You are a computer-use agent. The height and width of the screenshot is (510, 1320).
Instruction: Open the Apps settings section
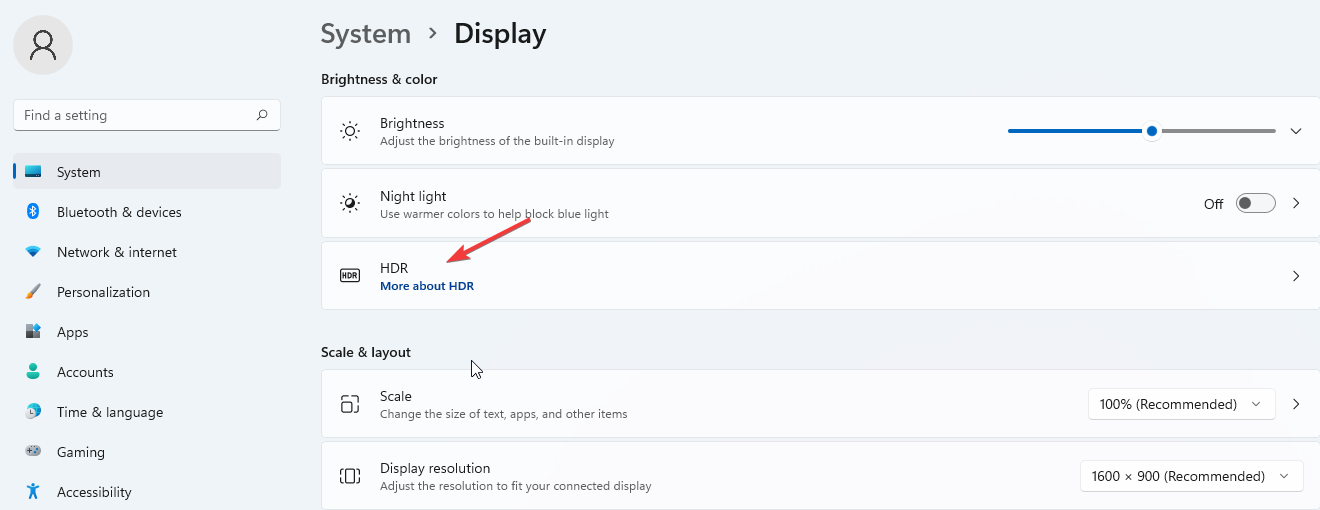[x=73, y=332]
